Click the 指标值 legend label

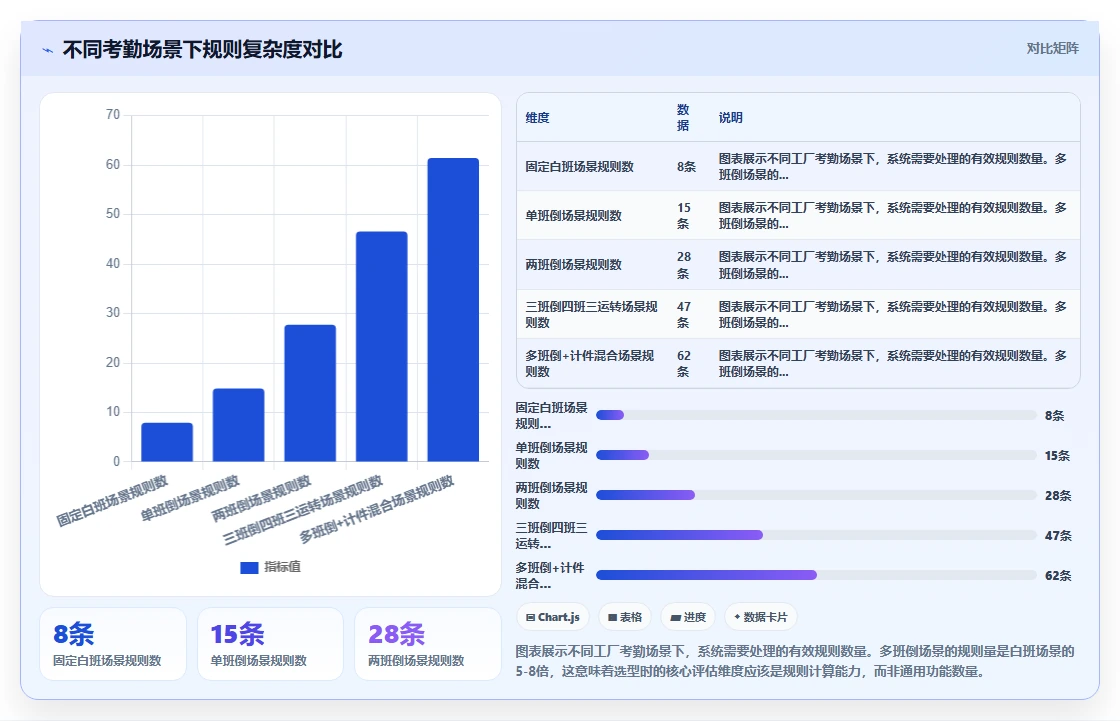pyautogui.click(x=283, y=567)
